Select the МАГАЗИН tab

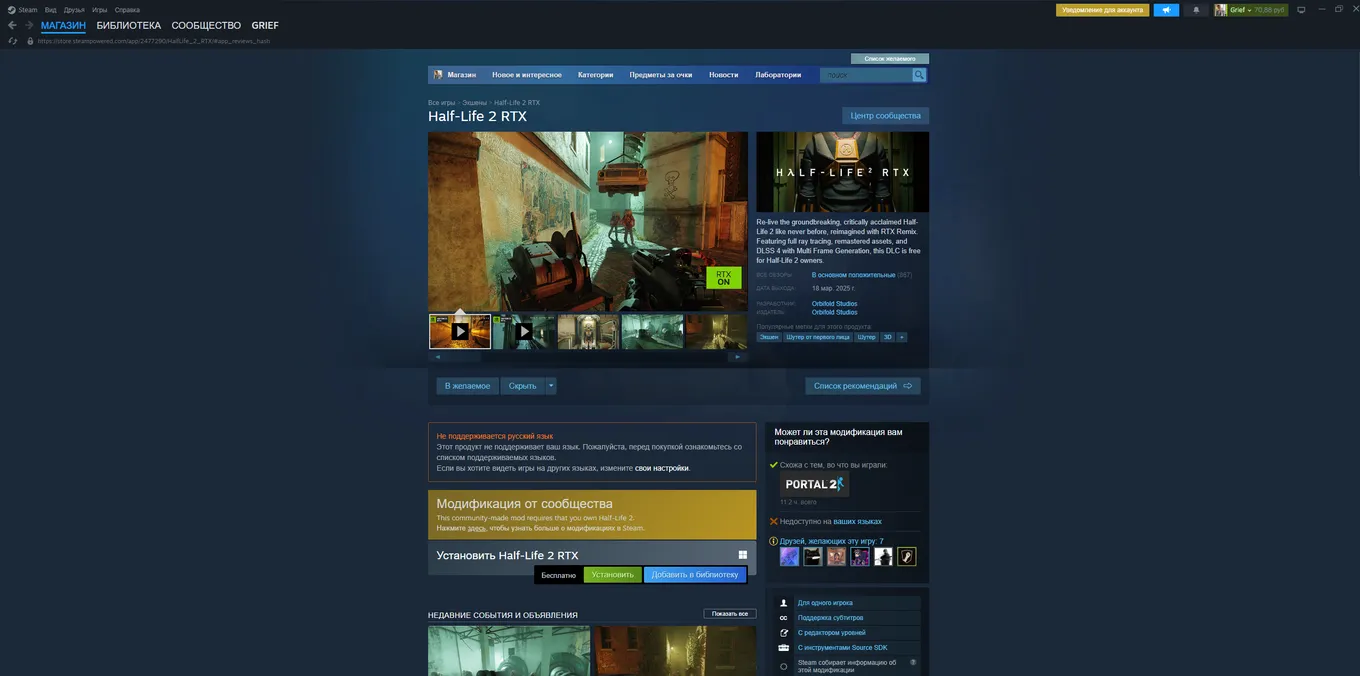[63, 25]
